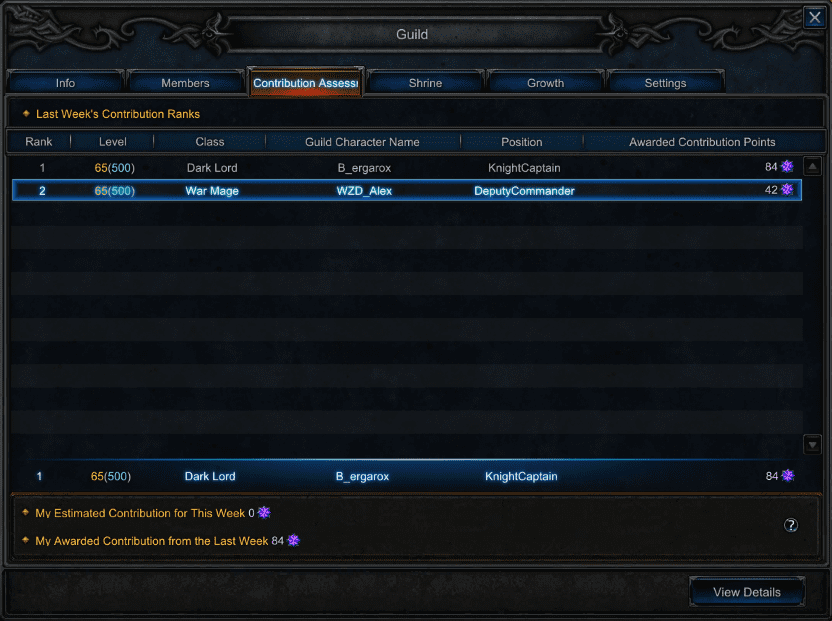Select the B_ergarox rank 1 row
The height and width of the screenshot is (621, 832).
(406, 168)
